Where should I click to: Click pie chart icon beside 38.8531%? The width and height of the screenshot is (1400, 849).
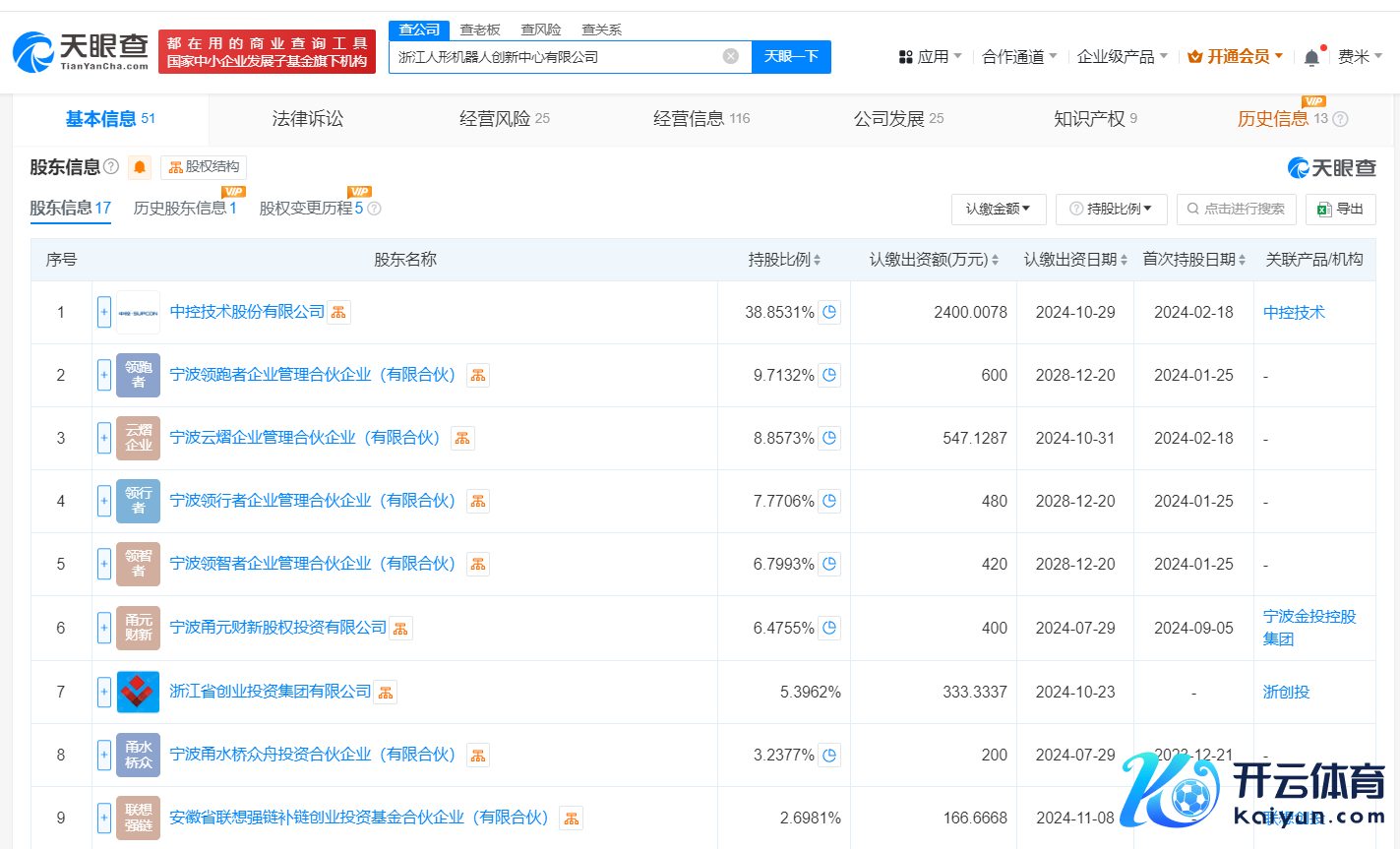829,312
